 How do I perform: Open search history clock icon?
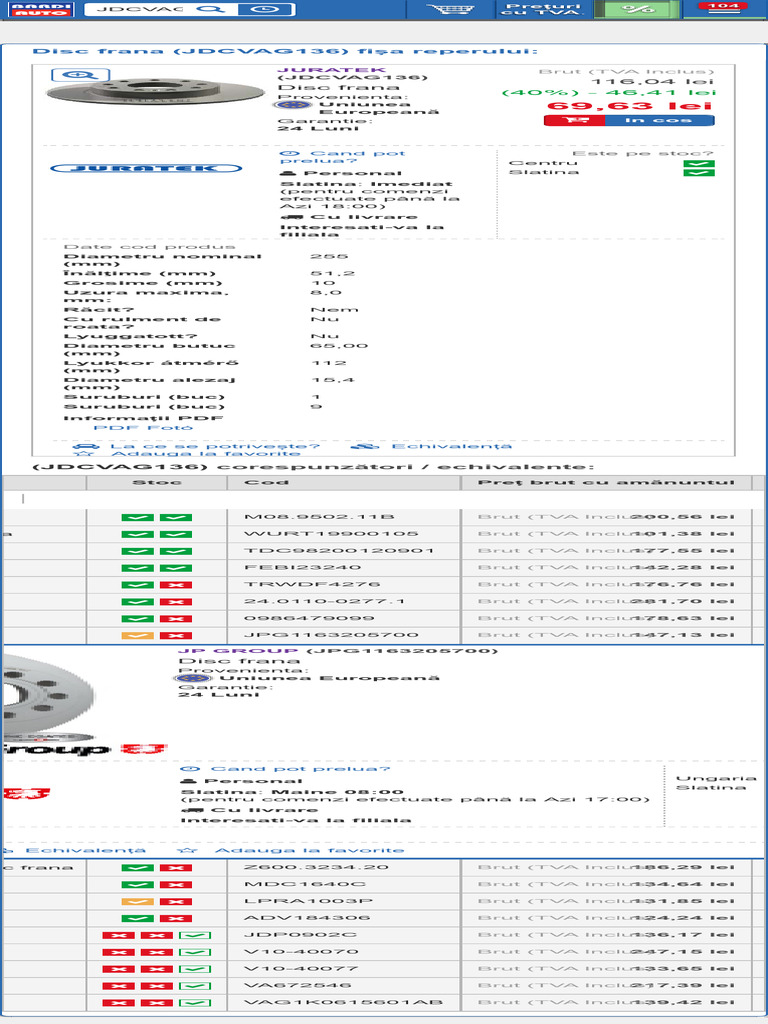[x=264, y=9]
